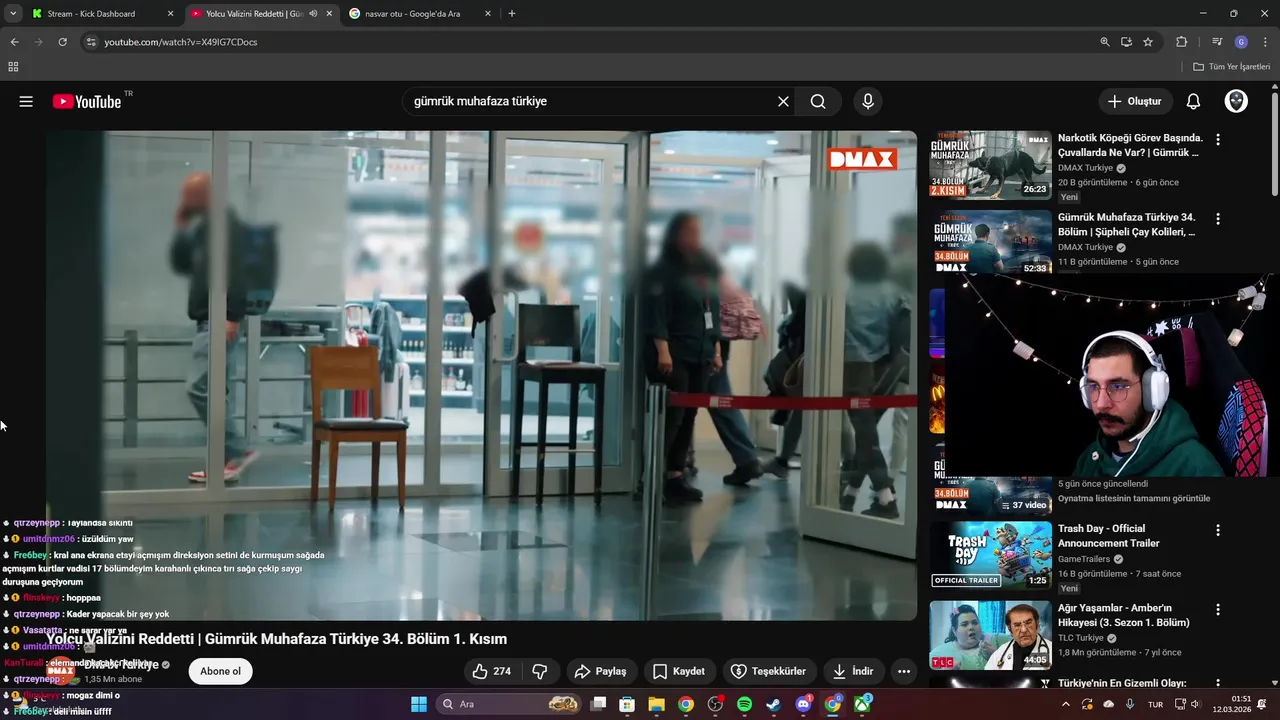Open Chrome three-dot menu
The image size is (1280, 720).
point(1264,42)
